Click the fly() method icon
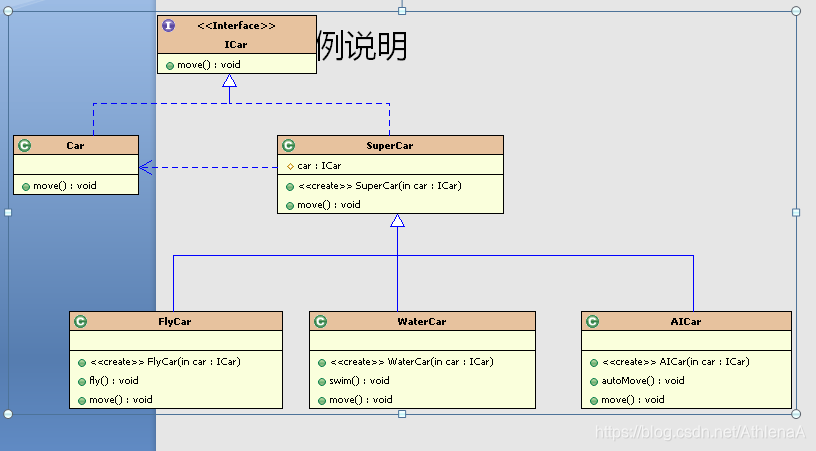 [x=82, y=382]
